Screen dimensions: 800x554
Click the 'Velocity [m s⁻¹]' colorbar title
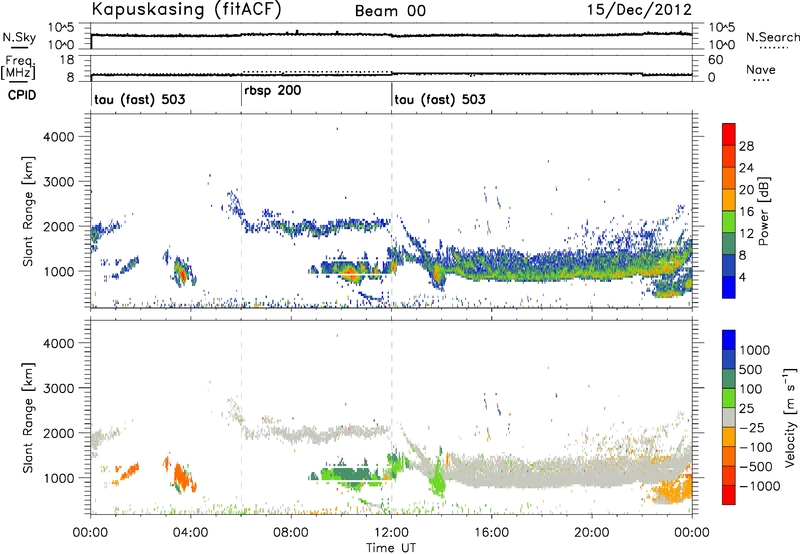(790, 417)
